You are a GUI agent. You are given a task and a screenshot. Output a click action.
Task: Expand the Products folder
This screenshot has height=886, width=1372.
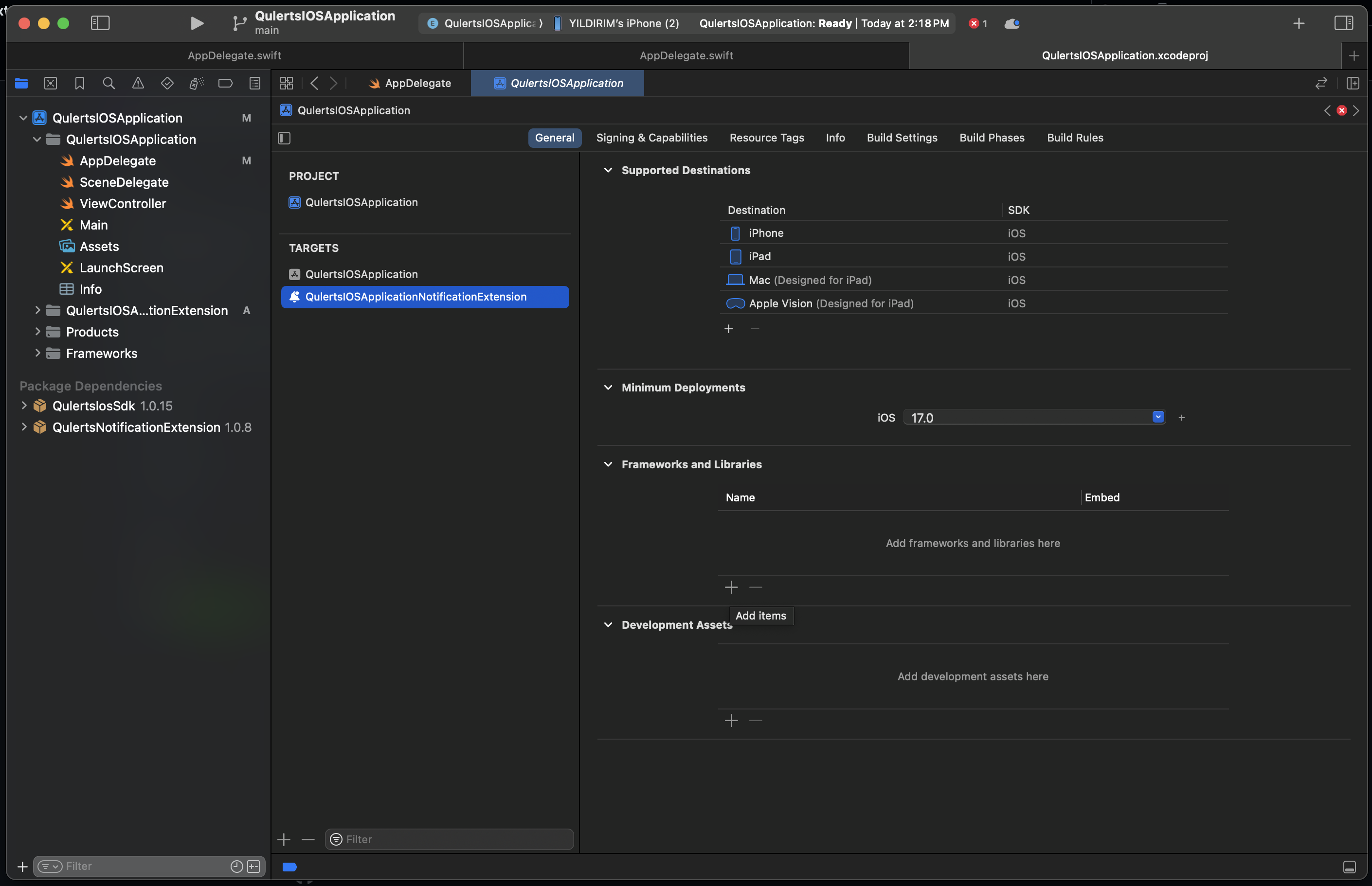(x=37, y=332)
